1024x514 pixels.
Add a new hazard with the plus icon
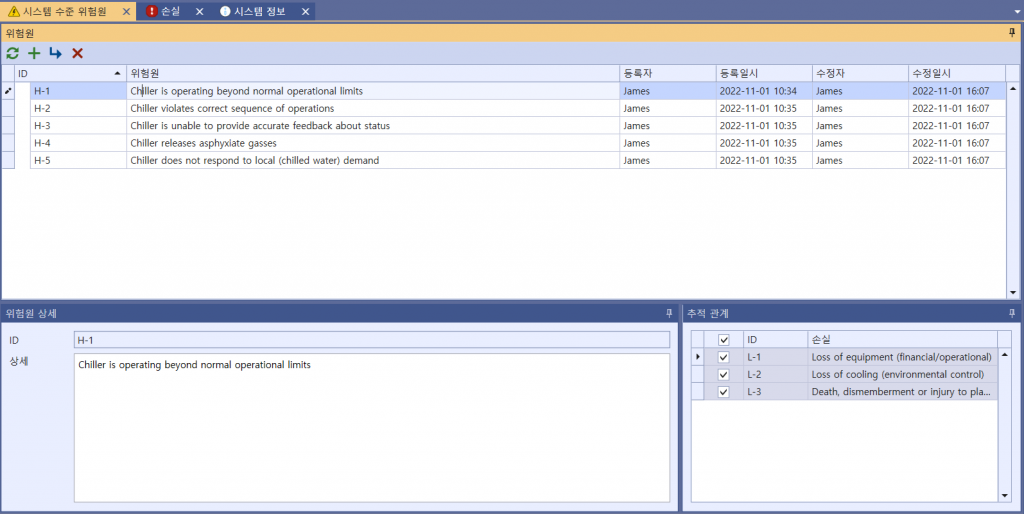pyautogui.click(x=34, y=54)
